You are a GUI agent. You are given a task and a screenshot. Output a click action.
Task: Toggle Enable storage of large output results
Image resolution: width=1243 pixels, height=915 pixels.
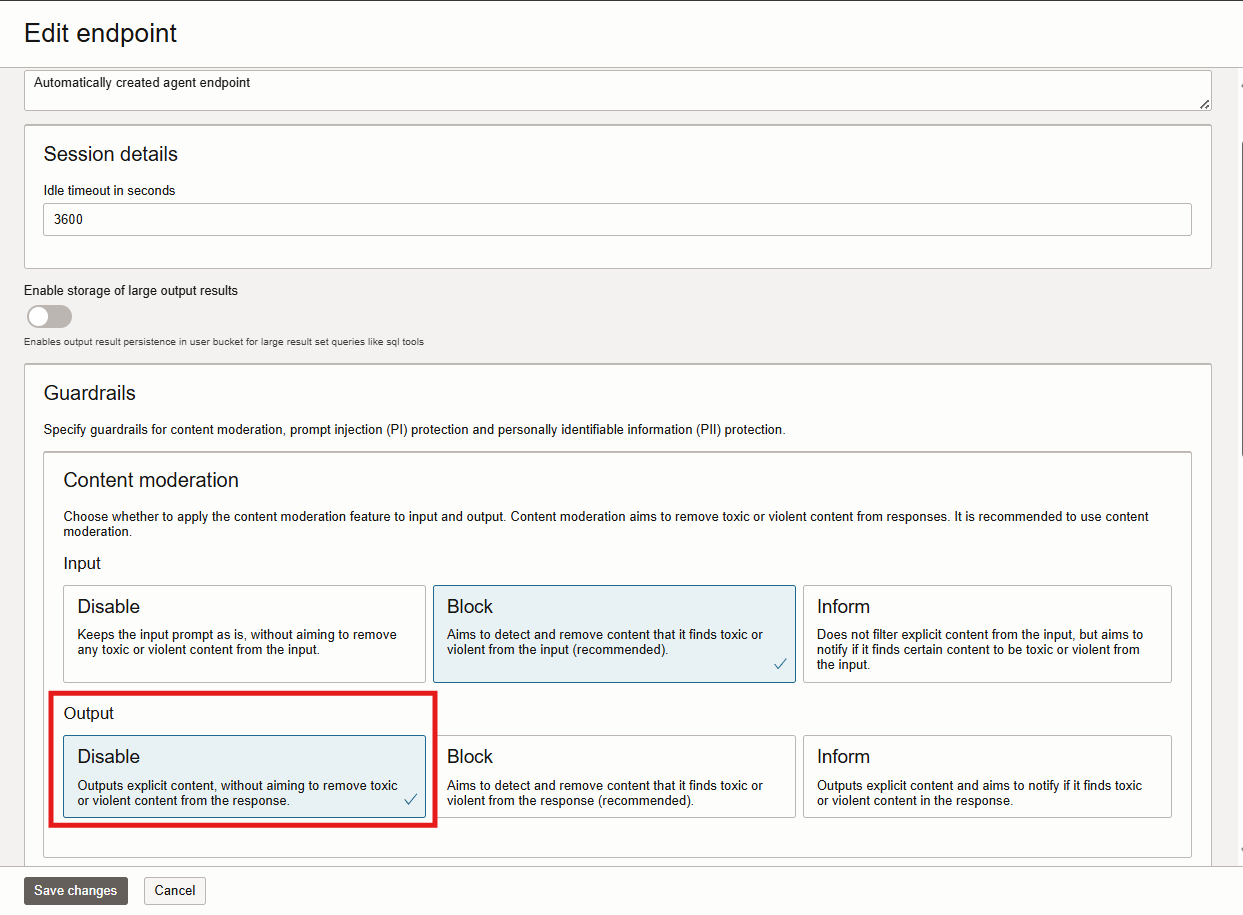[x=49, y=317]
